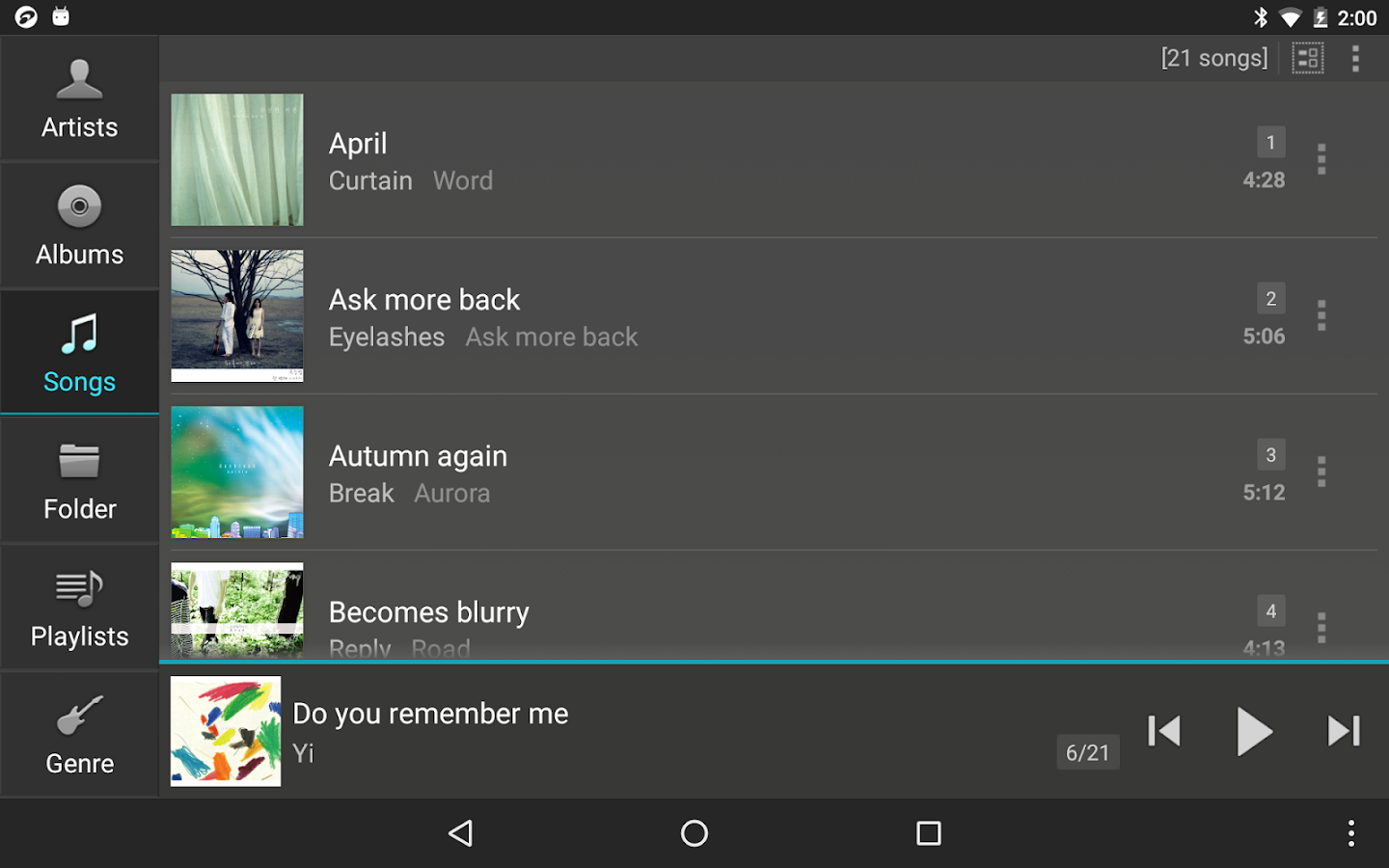
Task: Tap the Bluetooth status bar icon
Action: point(1261,17)
